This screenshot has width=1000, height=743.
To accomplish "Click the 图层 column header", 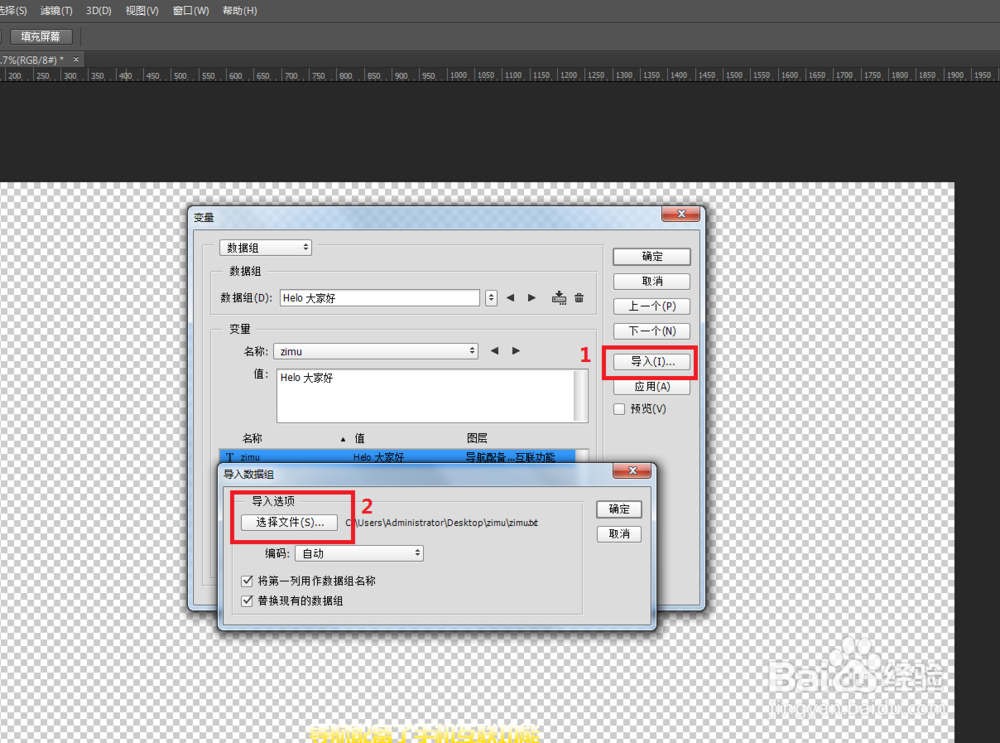I will point(477,438).
